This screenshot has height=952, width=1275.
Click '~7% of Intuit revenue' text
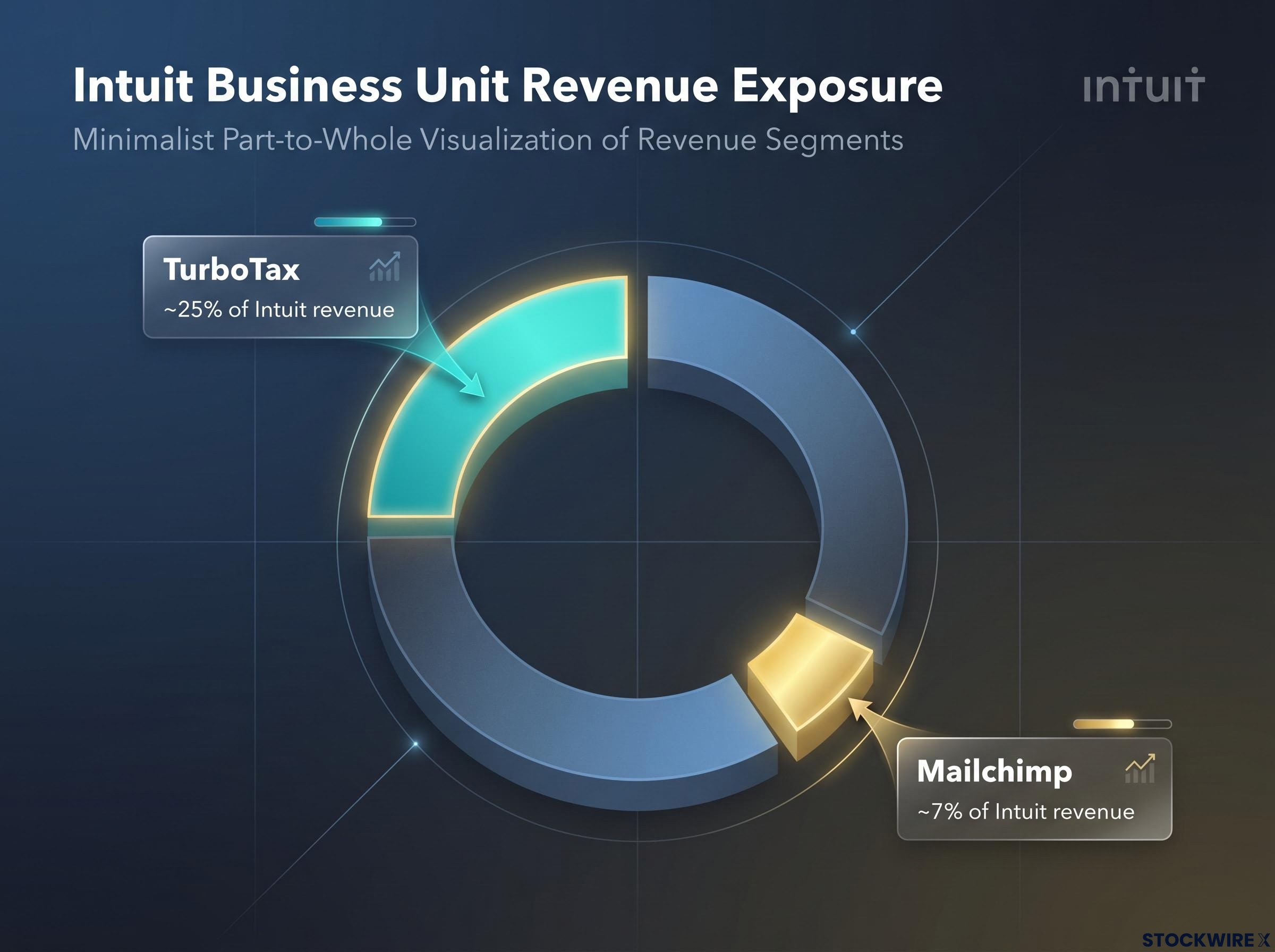point(1026,812)
